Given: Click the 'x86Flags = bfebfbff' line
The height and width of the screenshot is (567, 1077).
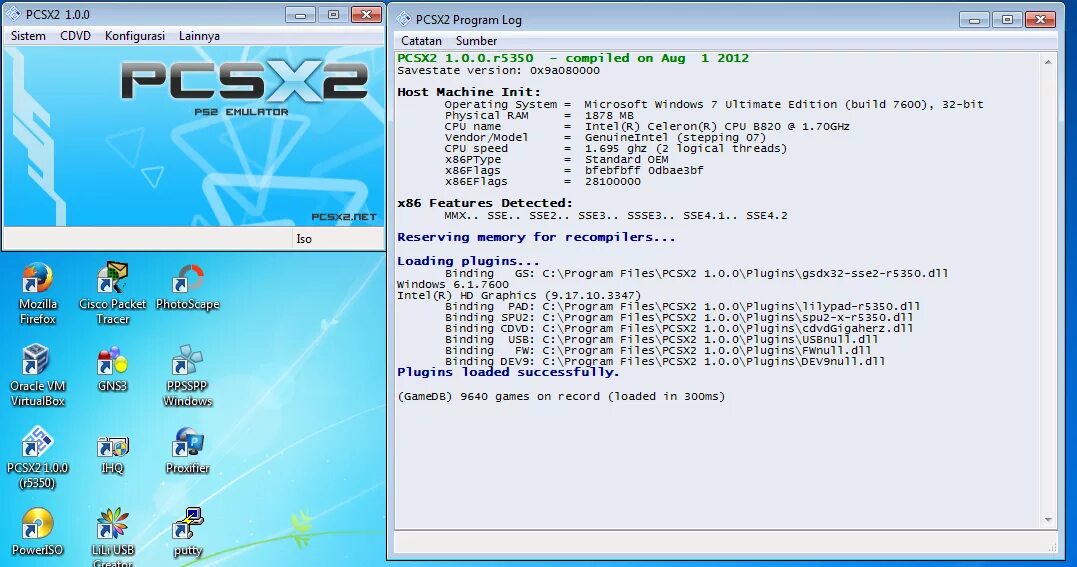Looking at the screenshot, I should coord(574,170).
